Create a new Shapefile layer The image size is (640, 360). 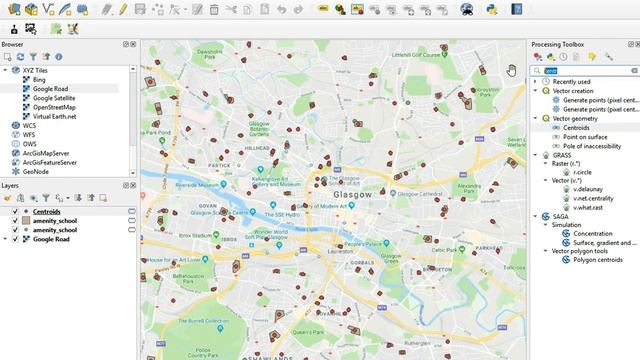pyautogui.click(x=48, y=9)
